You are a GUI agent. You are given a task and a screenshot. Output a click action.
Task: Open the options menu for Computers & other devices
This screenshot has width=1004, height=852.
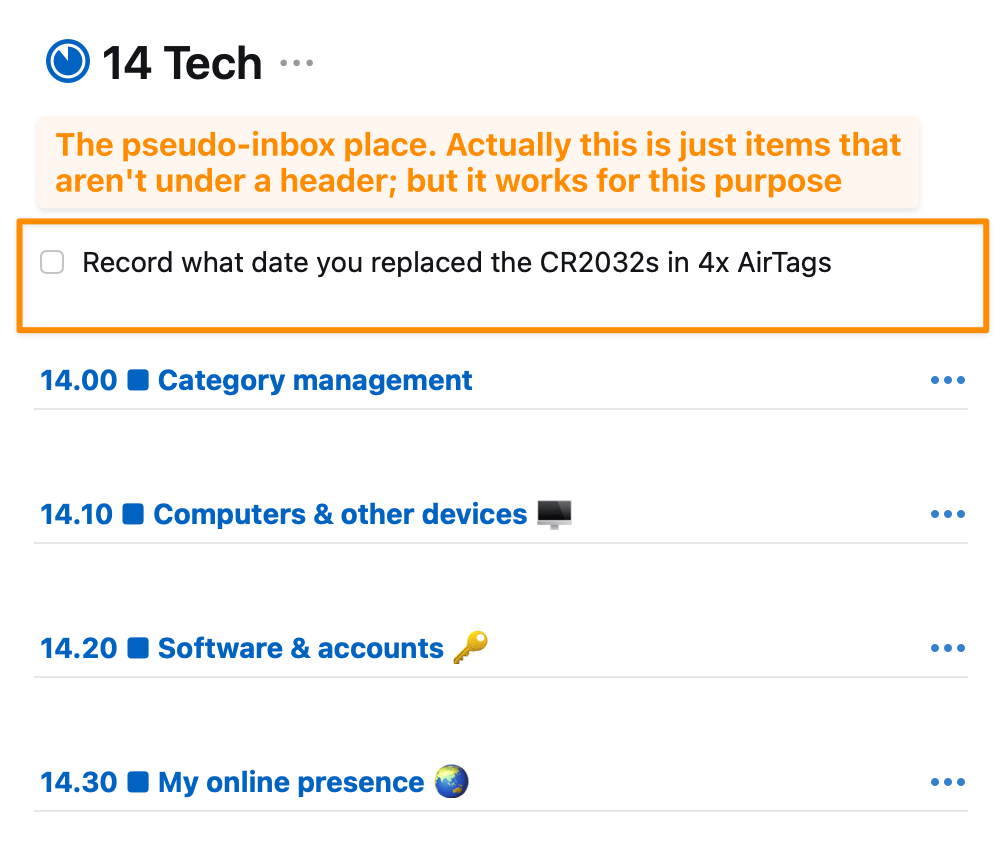click(947, 515)
